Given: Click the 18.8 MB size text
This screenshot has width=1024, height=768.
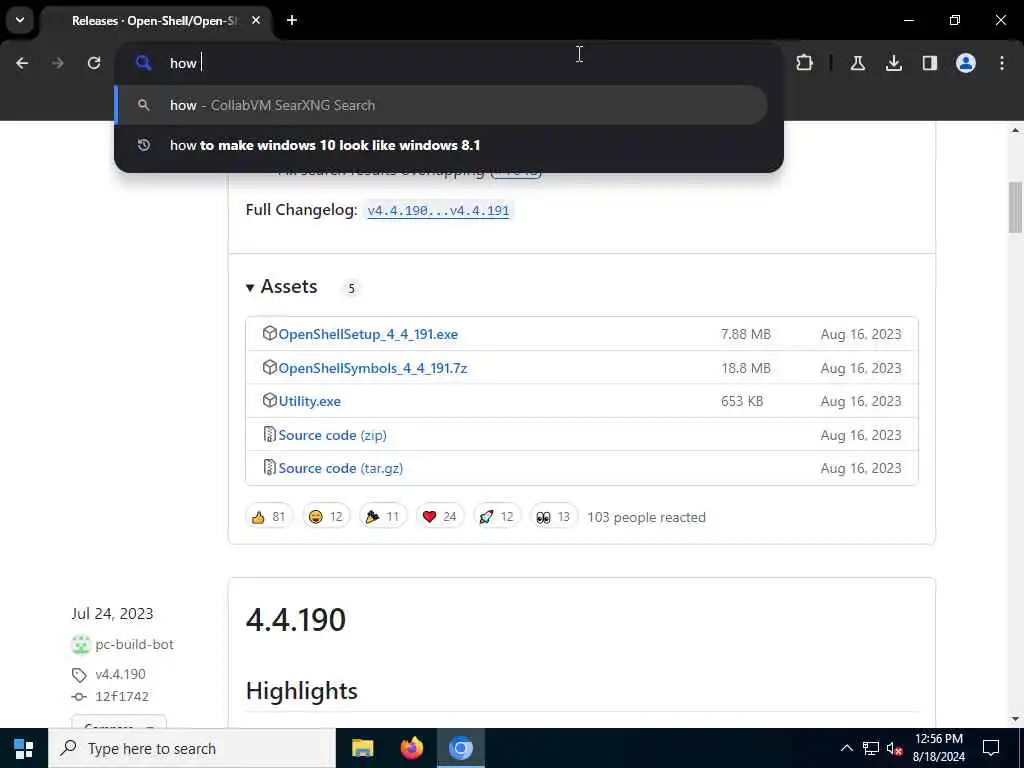Looking at the screenshot, I should tap(746, 368).
